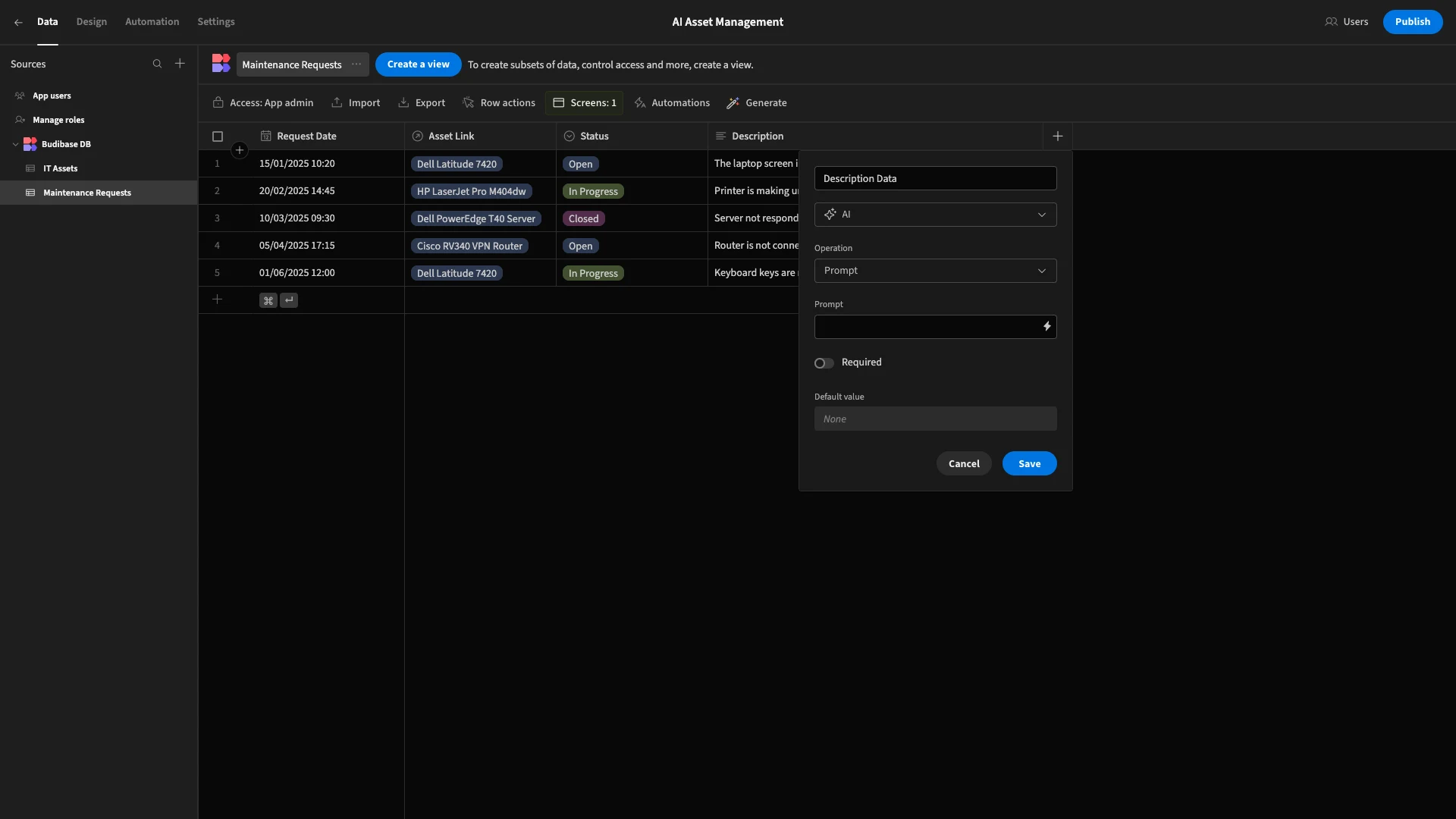Open Maintenance Requests table options ellipsis

point(356,64)
